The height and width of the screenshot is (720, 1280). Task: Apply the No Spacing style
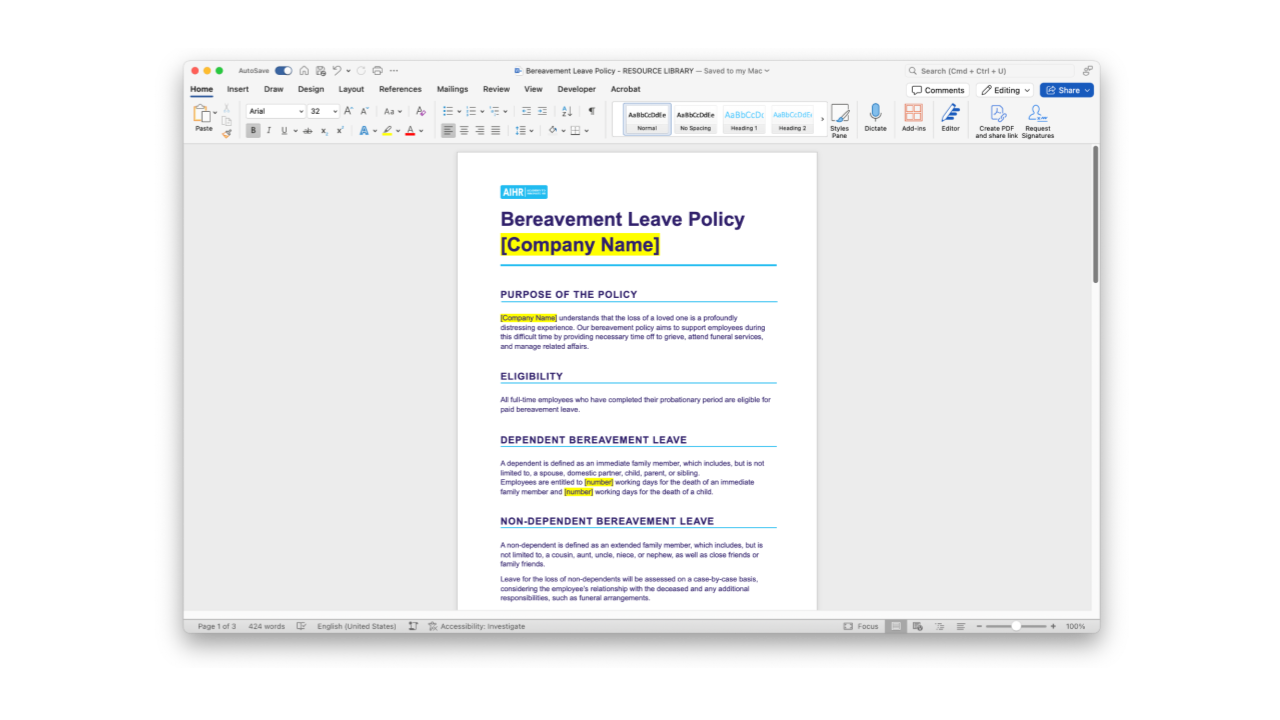695,119
